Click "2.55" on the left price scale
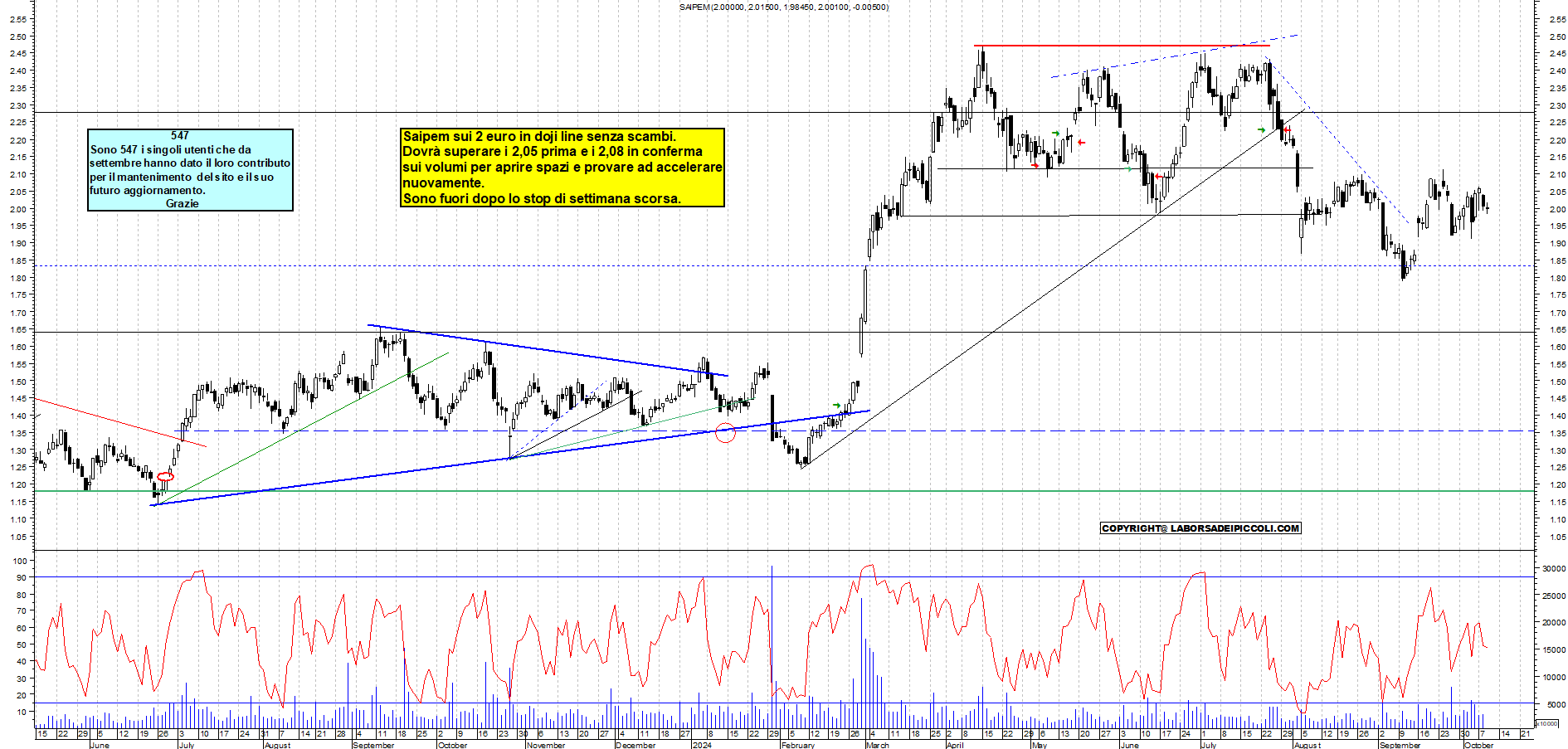 (x=18, y=19)
